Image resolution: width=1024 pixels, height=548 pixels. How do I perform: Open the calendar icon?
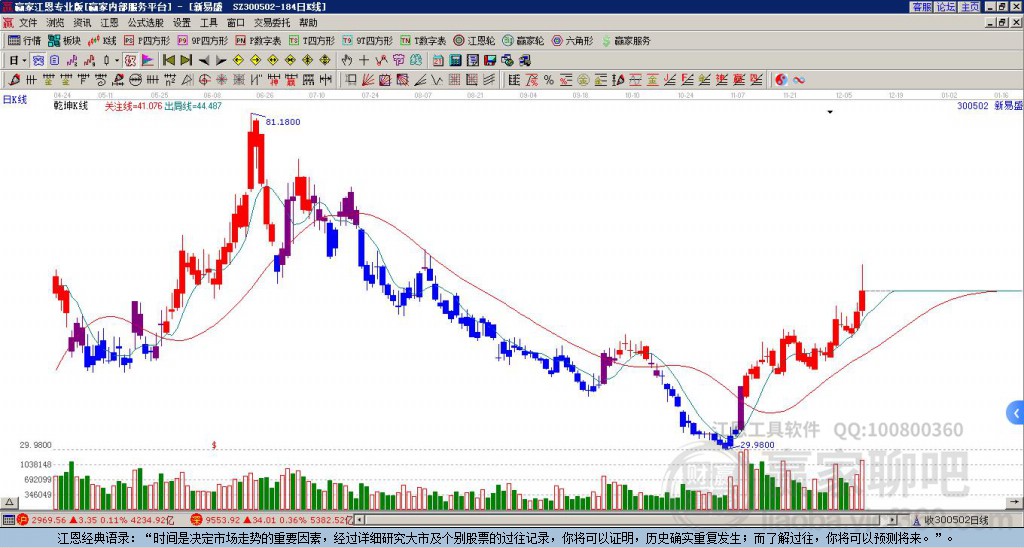pyautogui.click(x=438, y=61)
